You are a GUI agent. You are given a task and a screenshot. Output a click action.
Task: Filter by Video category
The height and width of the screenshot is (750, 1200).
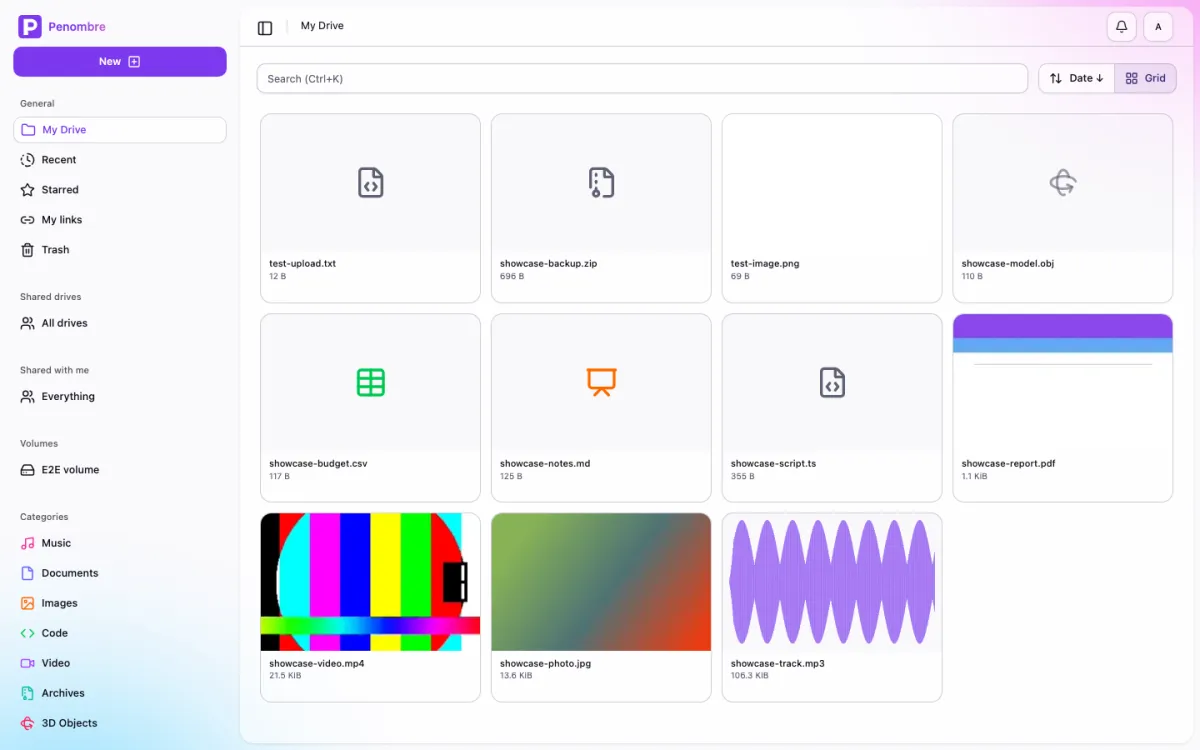pyautogui.click(x=120, y=663)
